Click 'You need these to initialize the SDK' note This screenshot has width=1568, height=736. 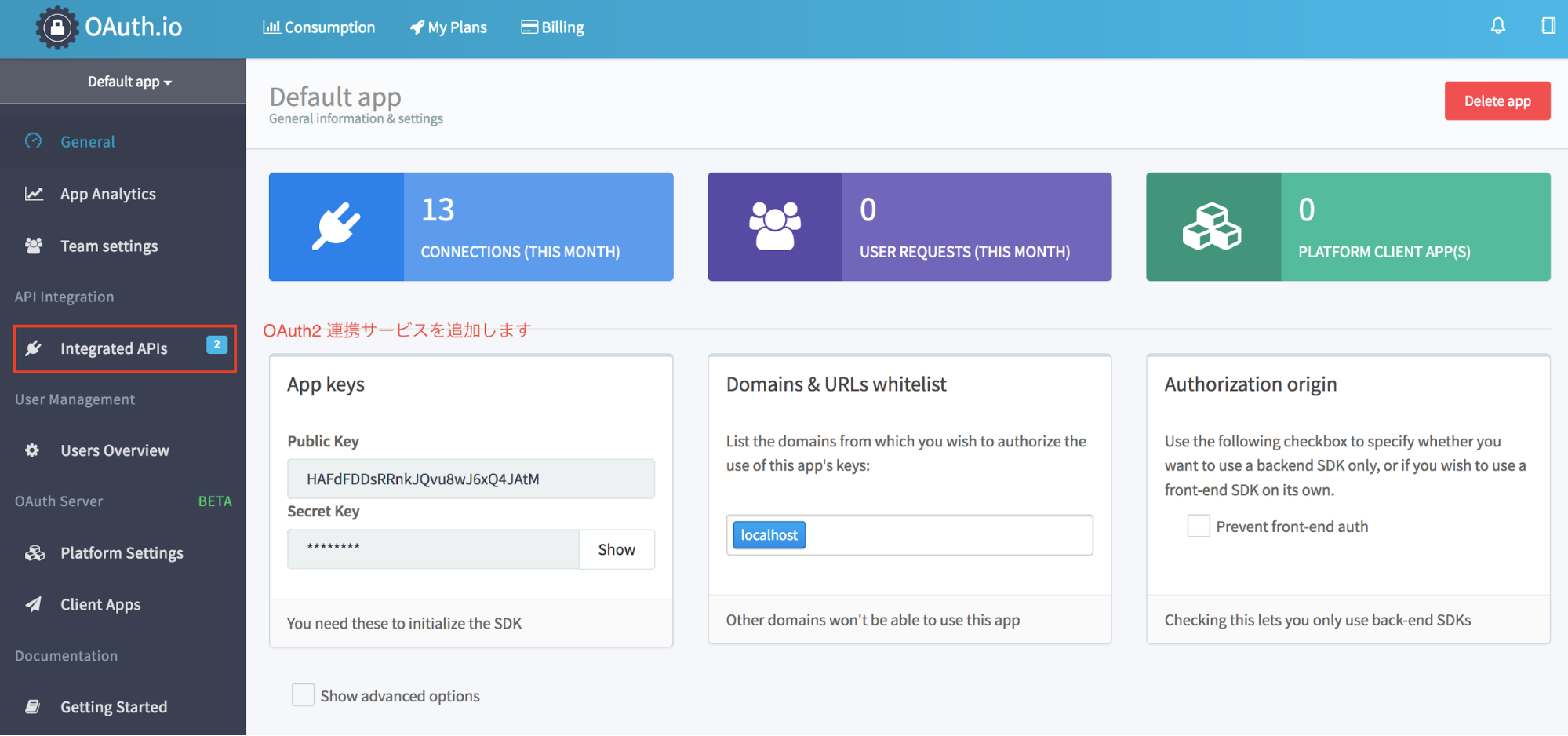point(404,623)
